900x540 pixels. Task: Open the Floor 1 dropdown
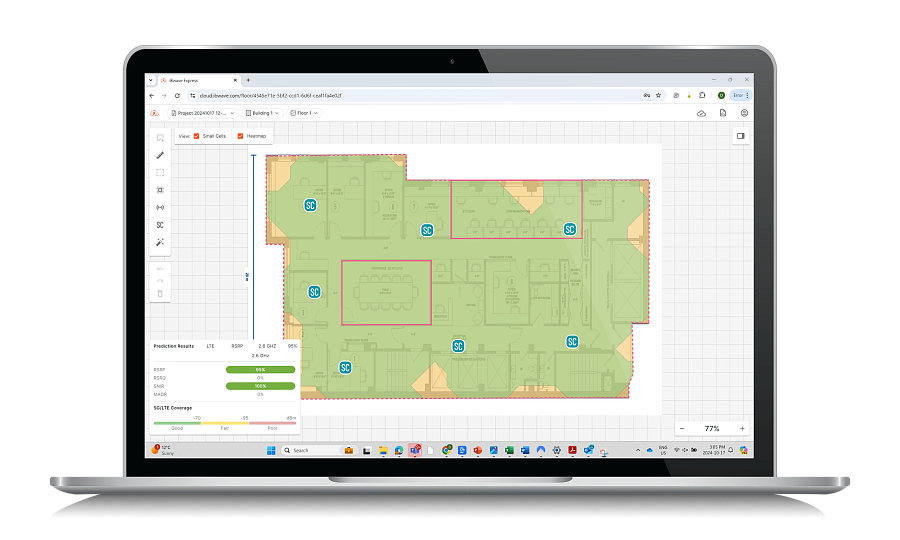tap(304, 113)
